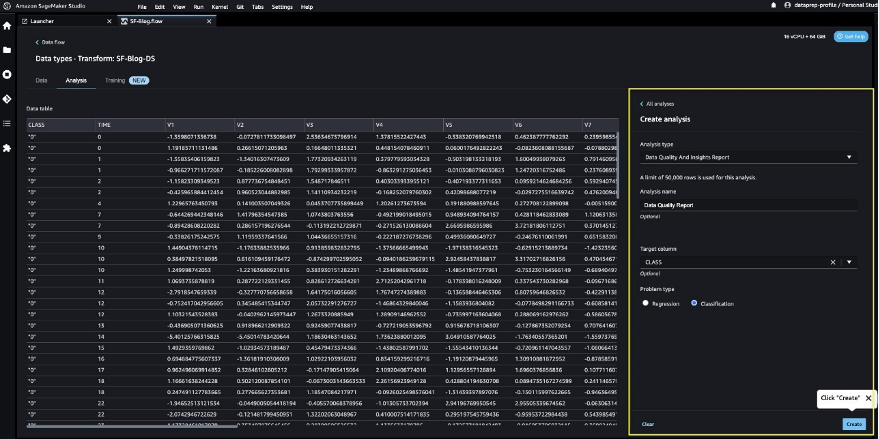Open the Kernel menu
The image size is (879, 439).
coord(220,7)
